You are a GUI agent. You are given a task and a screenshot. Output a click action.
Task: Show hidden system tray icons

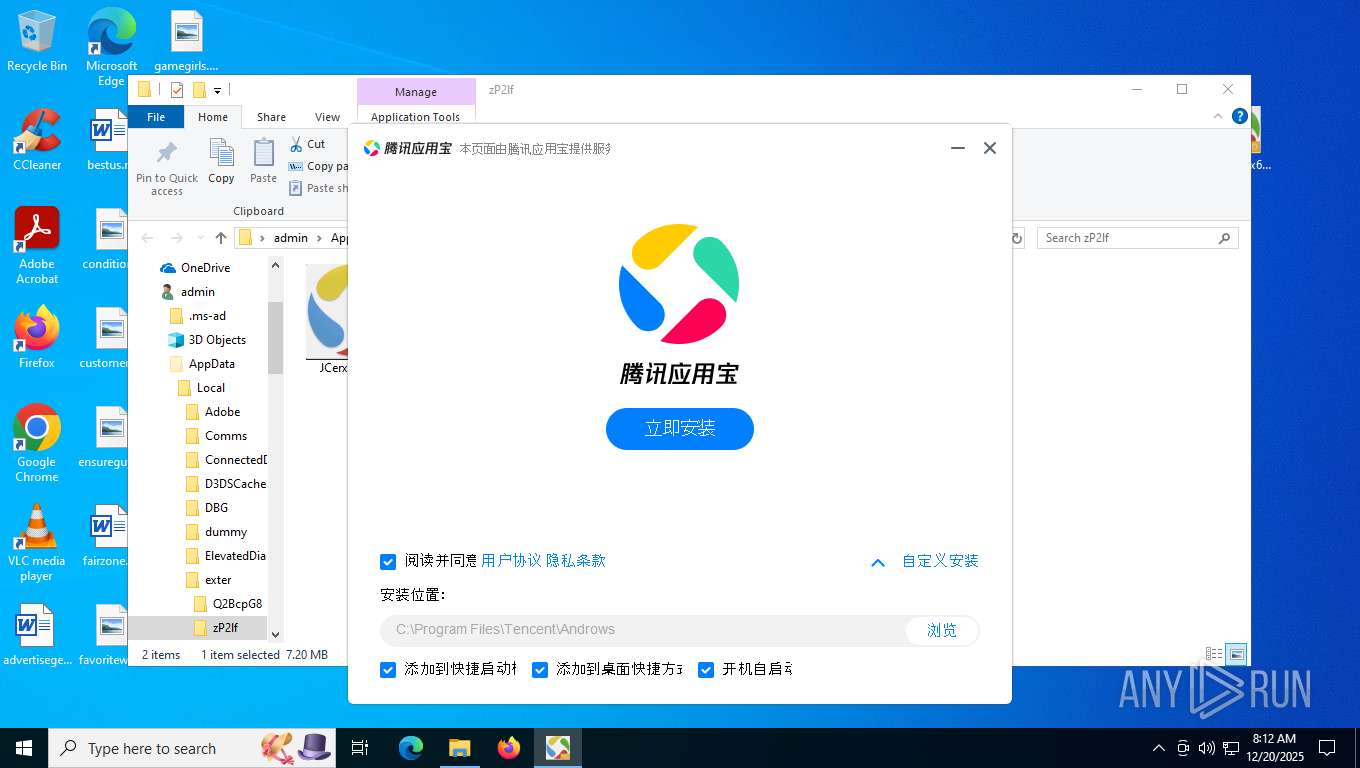1159,748
